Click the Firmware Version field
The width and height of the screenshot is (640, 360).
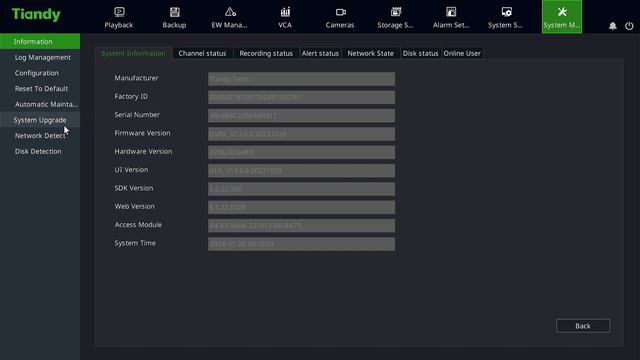(x=301, y=134)
